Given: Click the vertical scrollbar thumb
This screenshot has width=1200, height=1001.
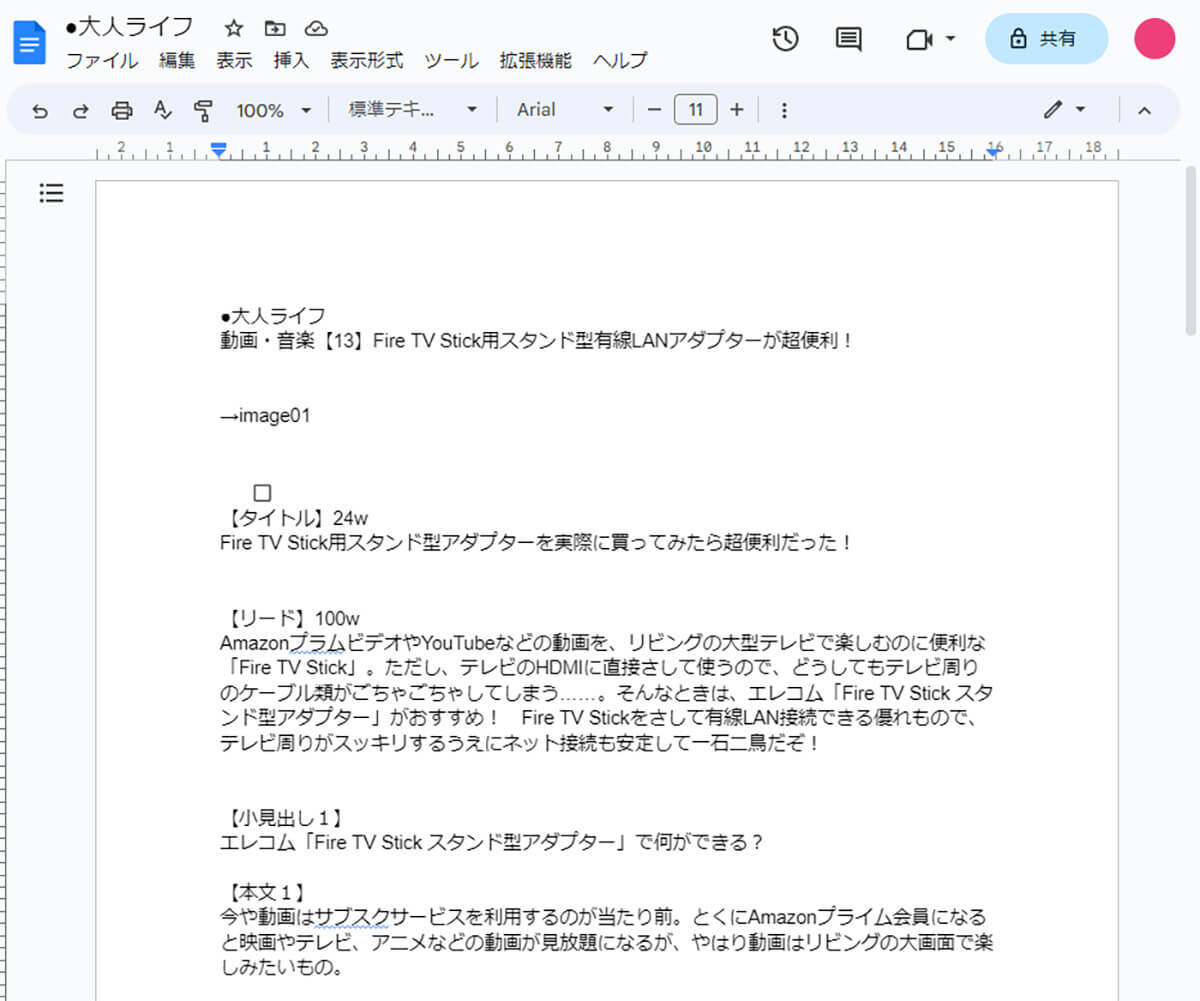Looking at the screenshot, I should (x=1190, y=250).
